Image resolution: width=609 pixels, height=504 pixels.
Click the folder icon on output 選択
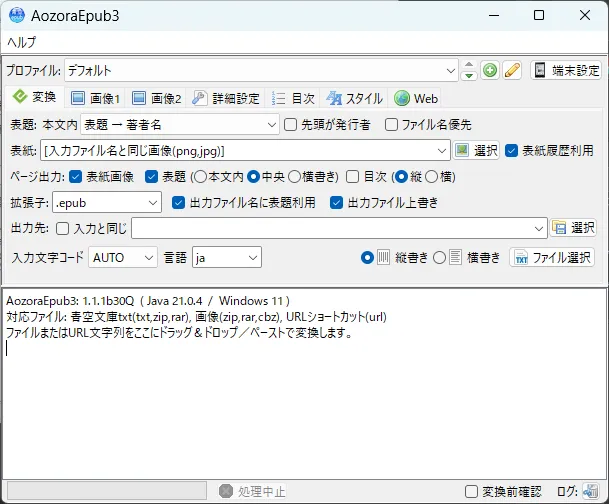click(x=559, y=228)
